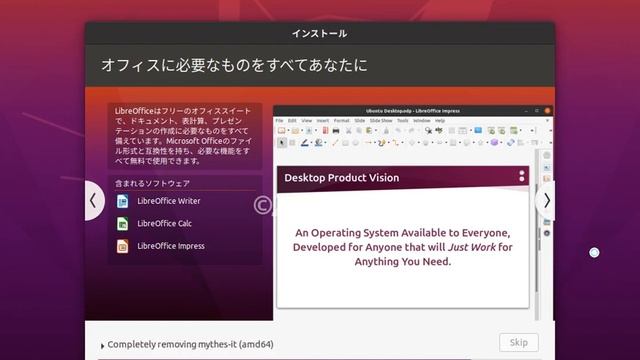Open the Tools menu in Impress

click(x=402, y=121)
